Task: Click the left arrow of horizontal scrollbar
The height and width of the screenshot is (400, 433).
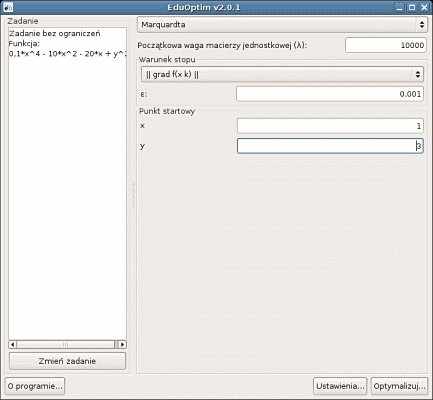Action: [x=12, y=344]
